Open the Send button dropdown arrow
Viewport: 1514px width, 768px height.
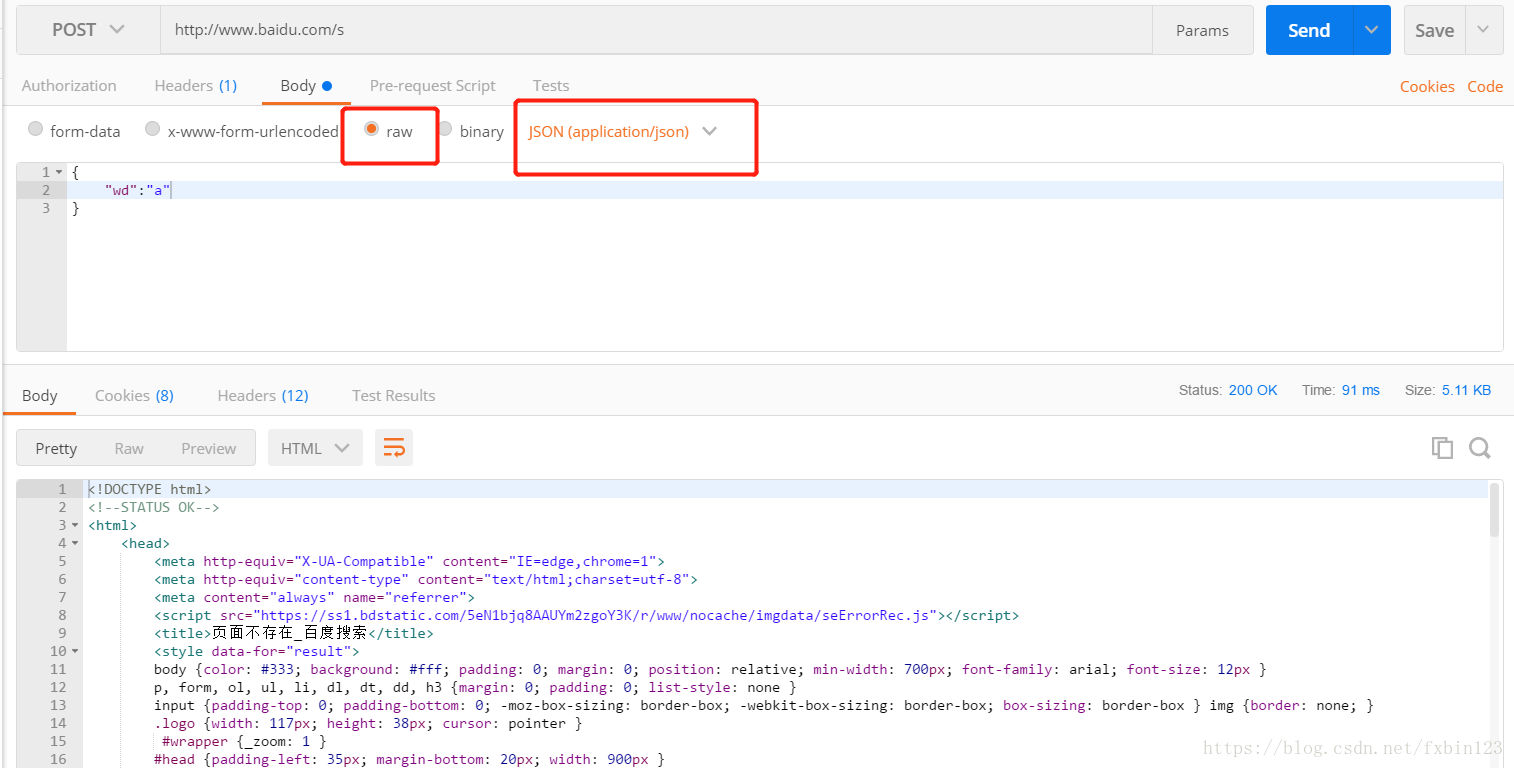pyautogui.click(x=1371, y=30)
